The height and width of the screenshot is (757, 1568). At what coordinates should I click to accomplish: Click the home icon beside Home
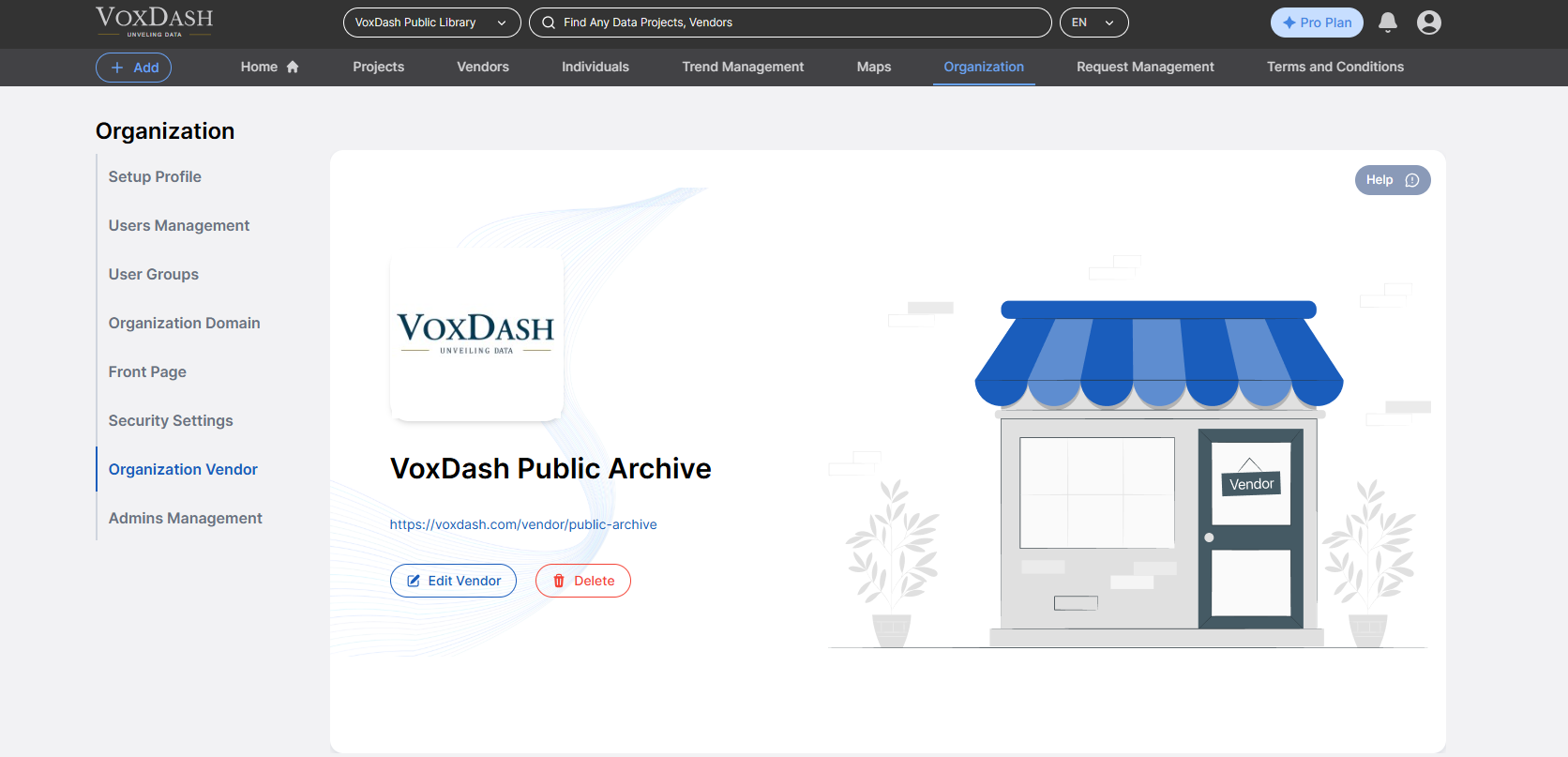pyautogui.click(x=293, y=67)
